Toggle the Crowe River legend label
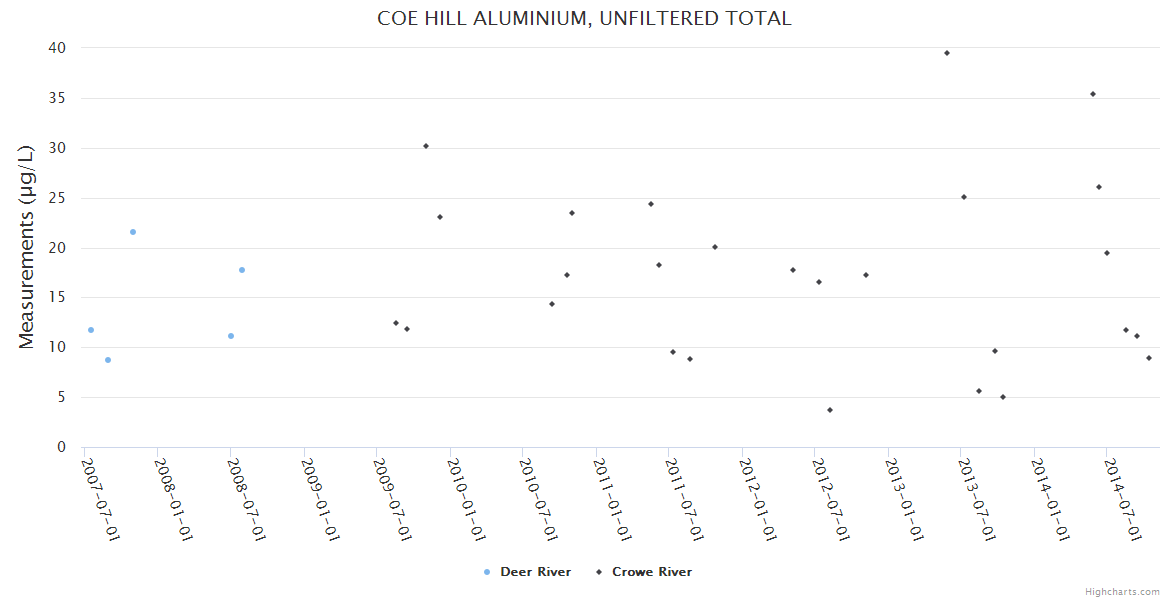 651,572
